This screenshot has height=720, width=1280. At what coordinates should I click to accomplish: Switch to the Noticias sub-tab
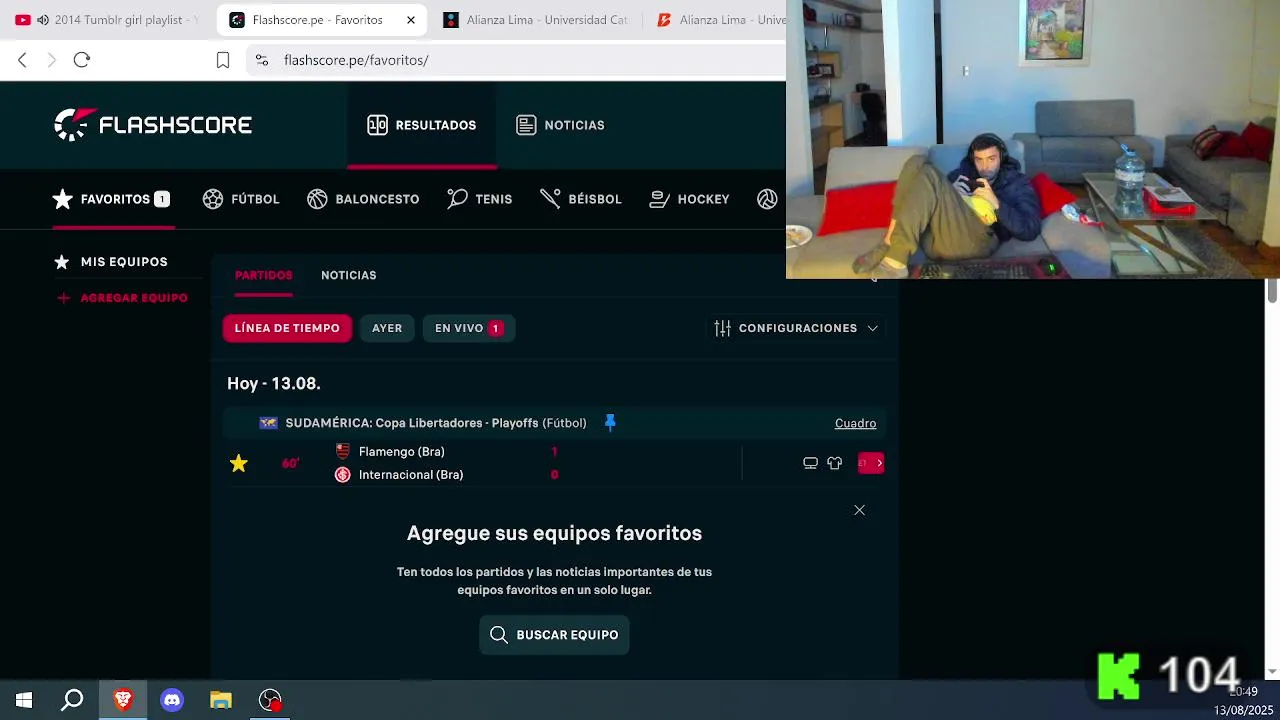point(349,275)
